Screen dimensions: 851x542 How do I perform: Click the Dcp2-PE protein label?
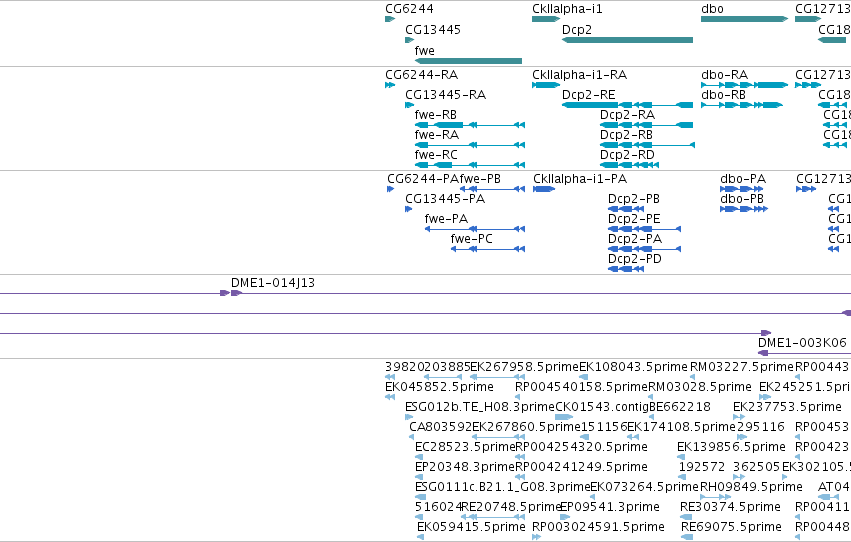pos(634,219)
